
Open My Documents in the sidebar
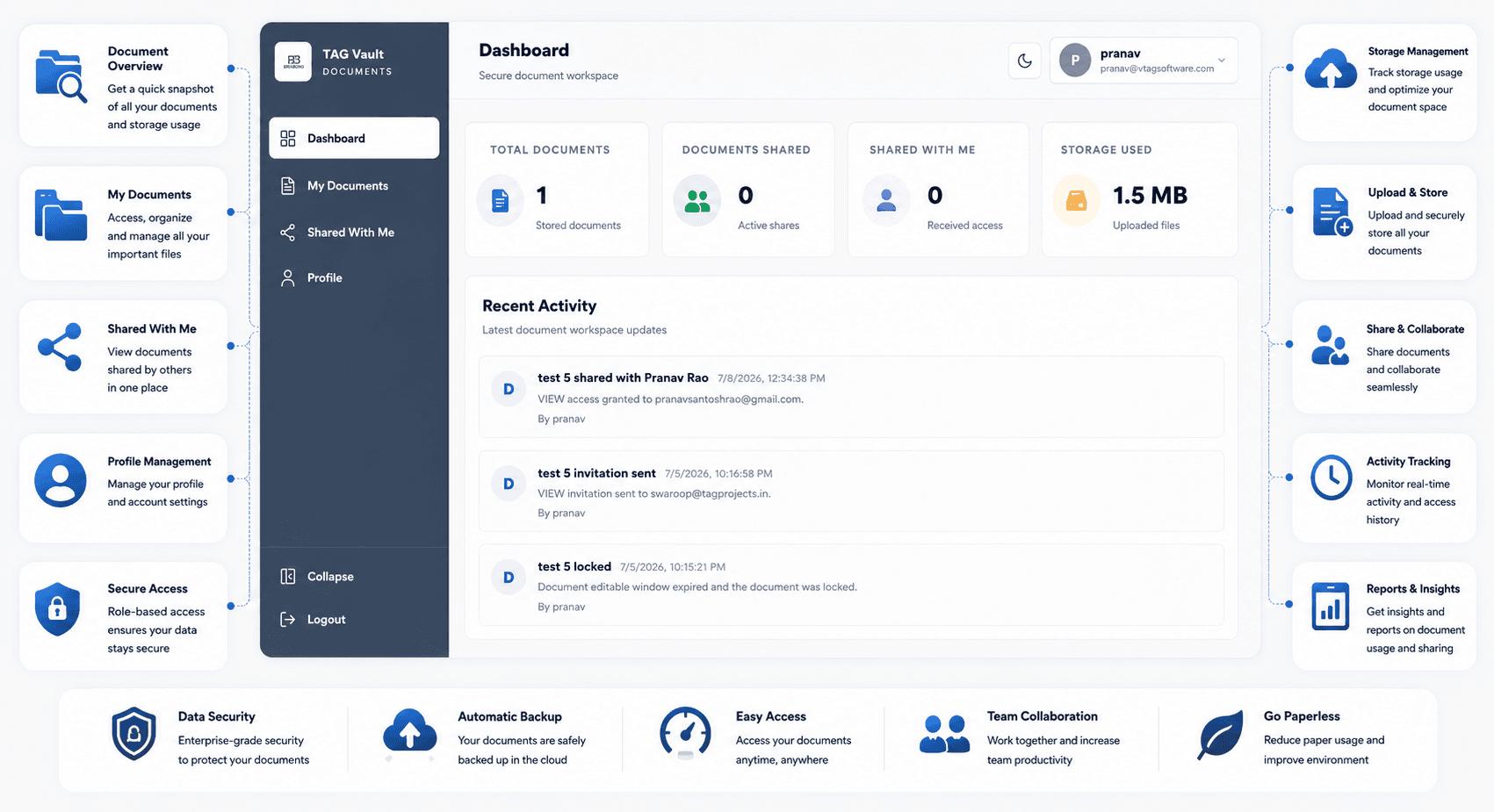pos(354,185)
